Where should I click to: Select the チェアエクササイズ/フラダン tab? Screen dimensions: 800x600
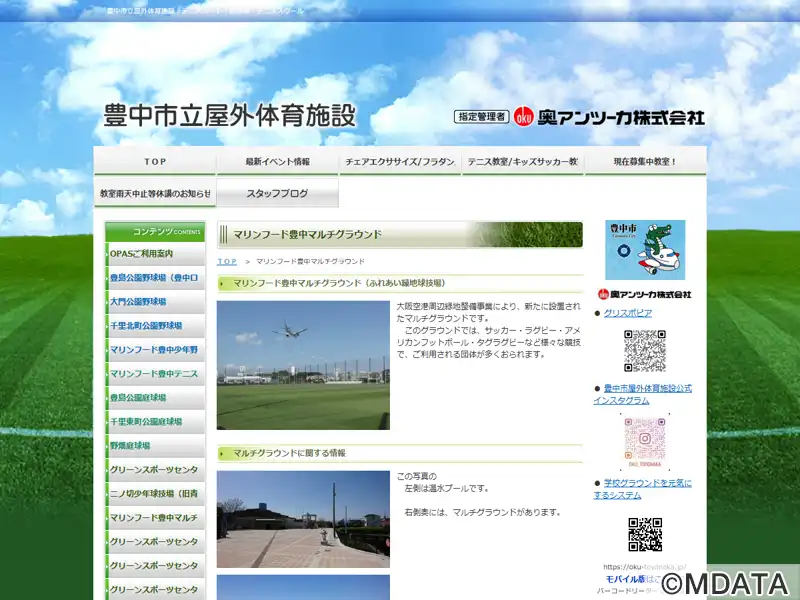tap(400, 161)
